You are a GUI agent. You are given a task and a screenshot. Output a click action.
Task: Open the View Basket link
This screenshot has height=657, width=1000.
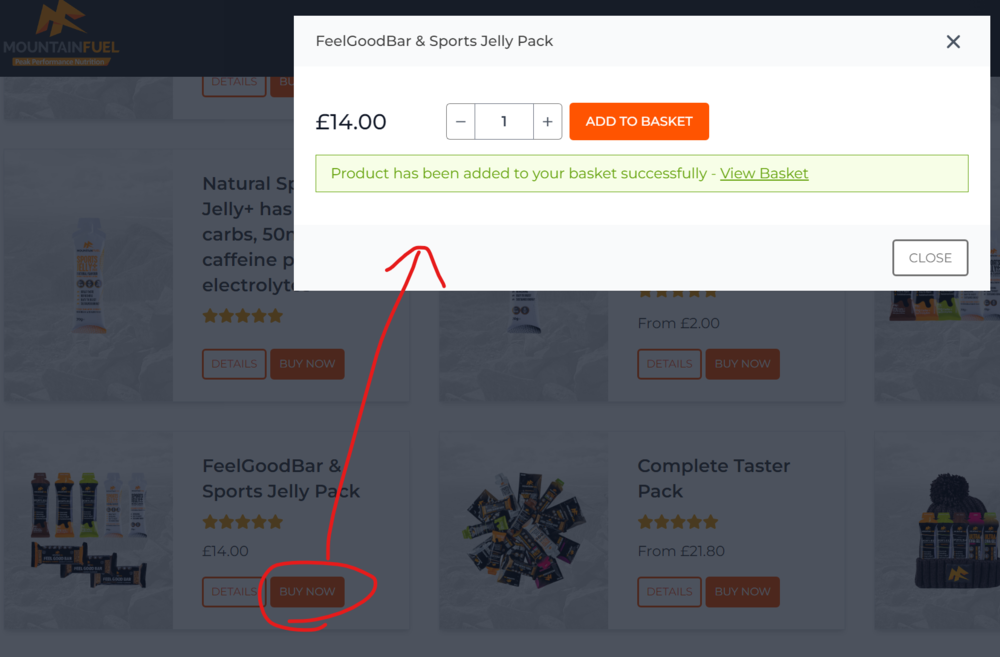pyautogui.click(x=764, y=173)
